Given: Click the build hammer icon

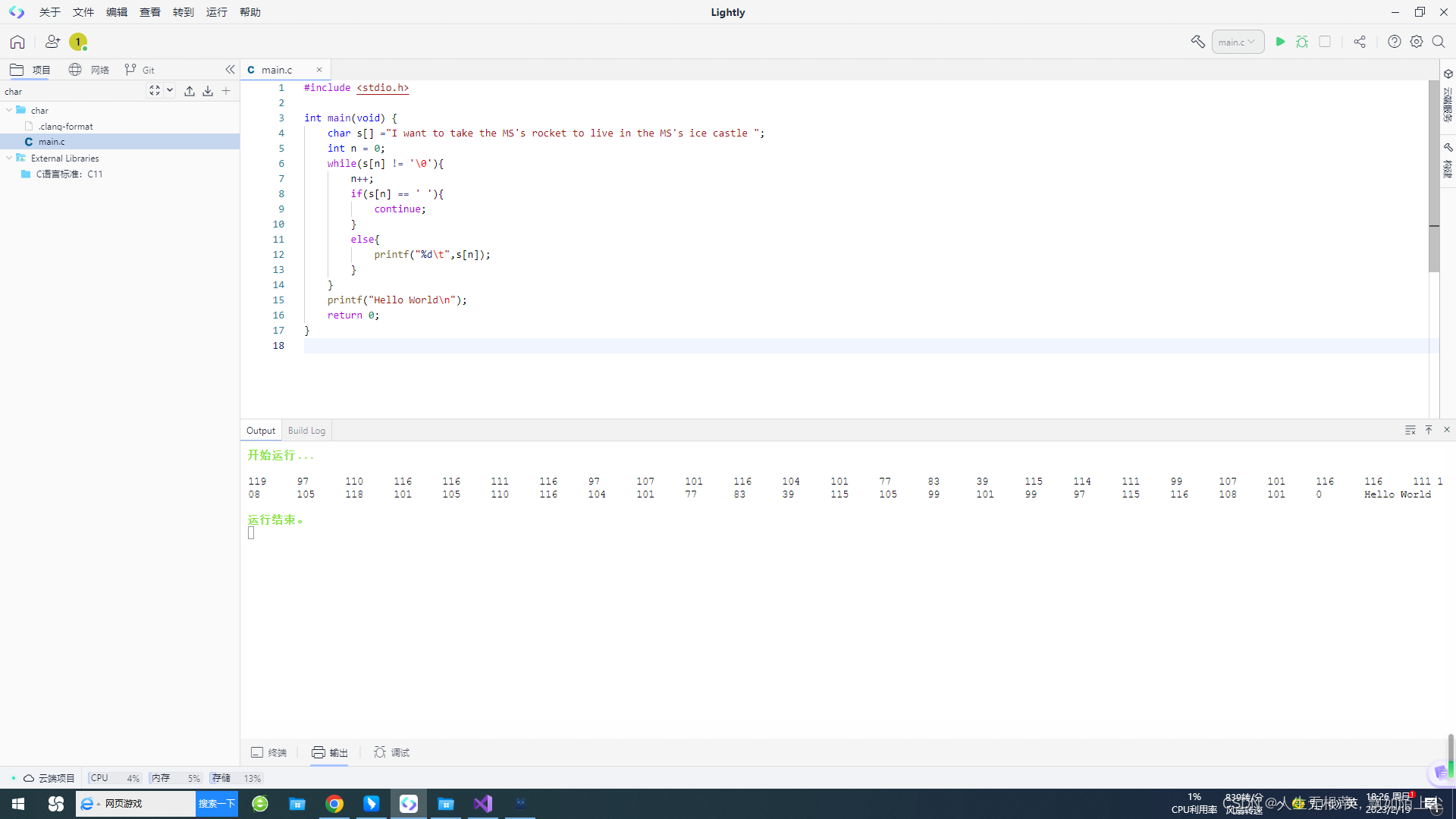Looking at the screenshot, I should (1197, 42).
